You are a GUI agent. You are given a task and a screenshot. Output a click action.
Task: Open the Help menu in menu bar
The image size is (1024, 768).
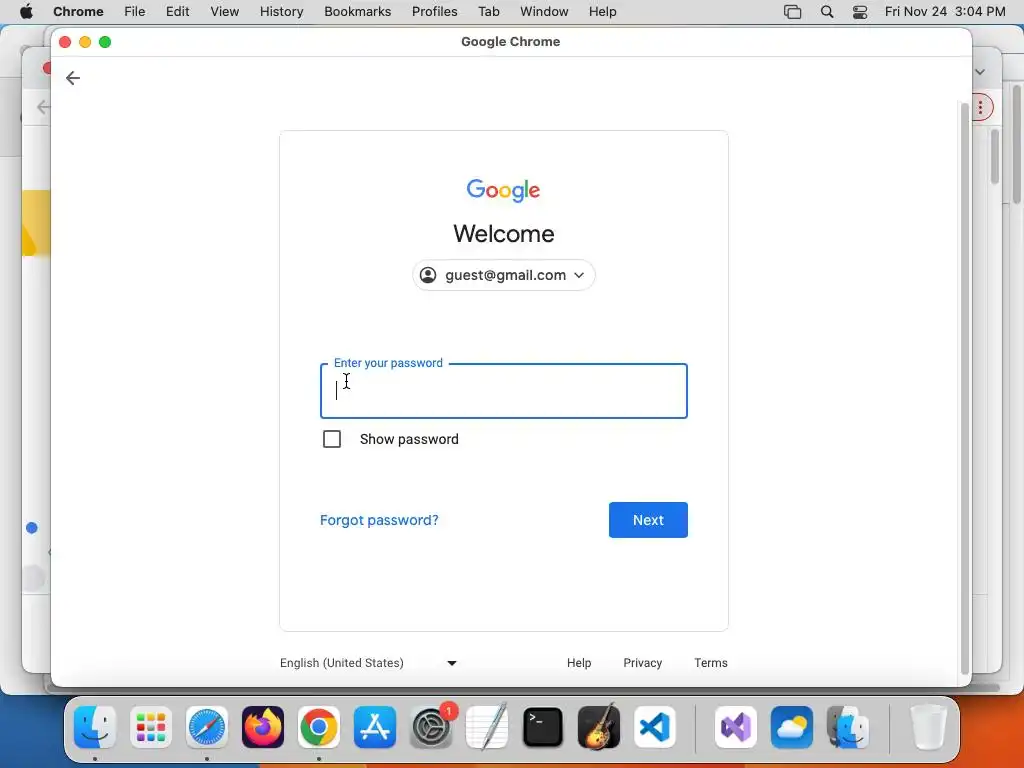coord(602,11)
